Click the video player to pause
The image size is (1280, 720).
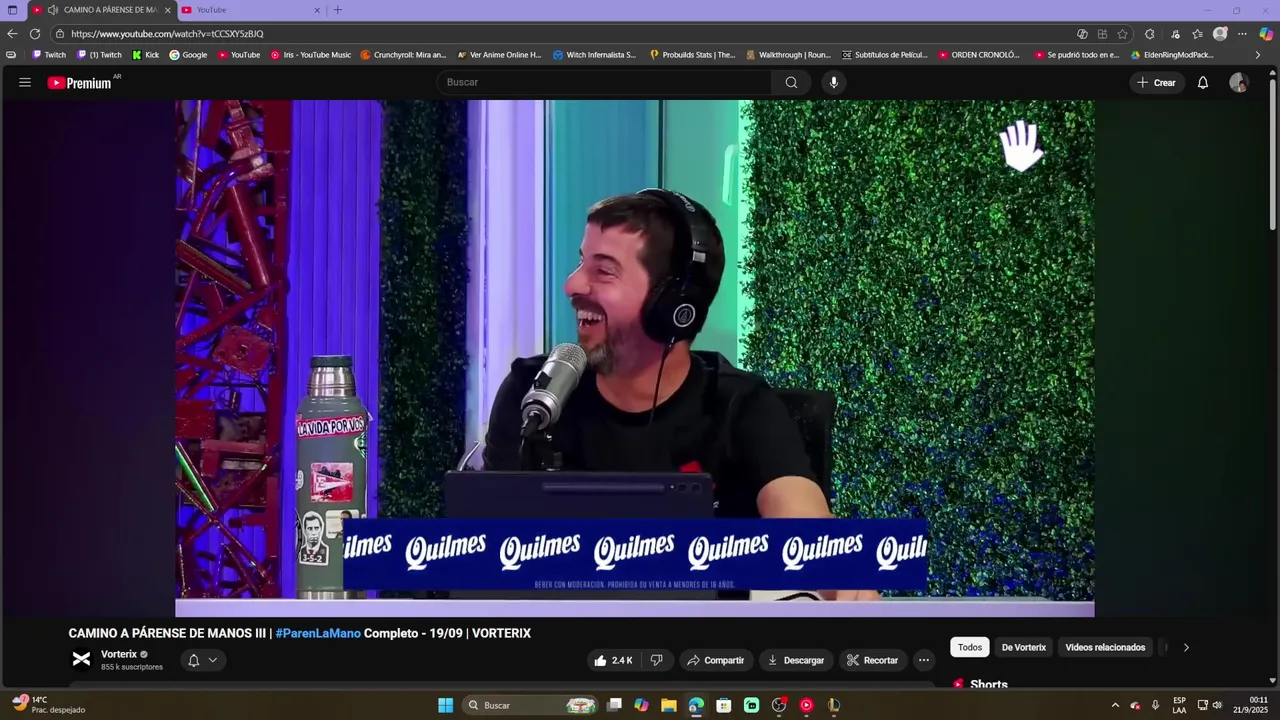634,358
